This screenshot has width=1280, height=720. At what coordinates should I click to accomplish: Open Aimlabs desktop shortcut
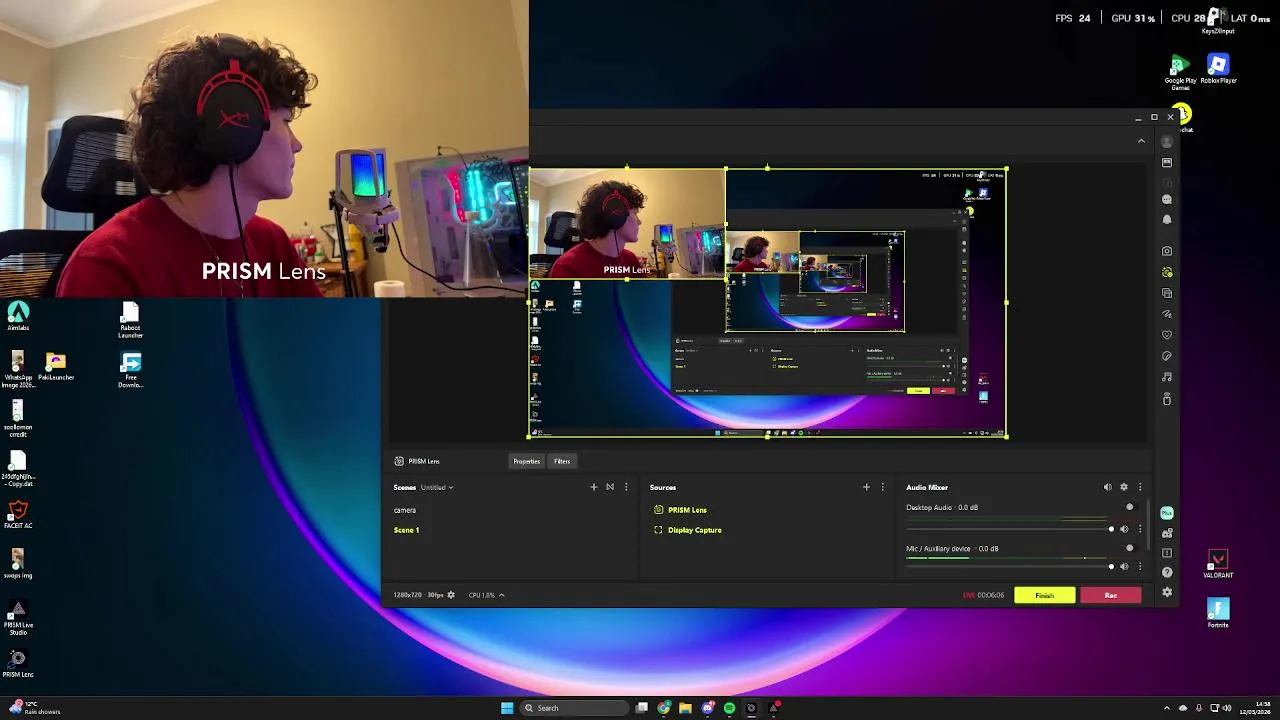[18, 317]
